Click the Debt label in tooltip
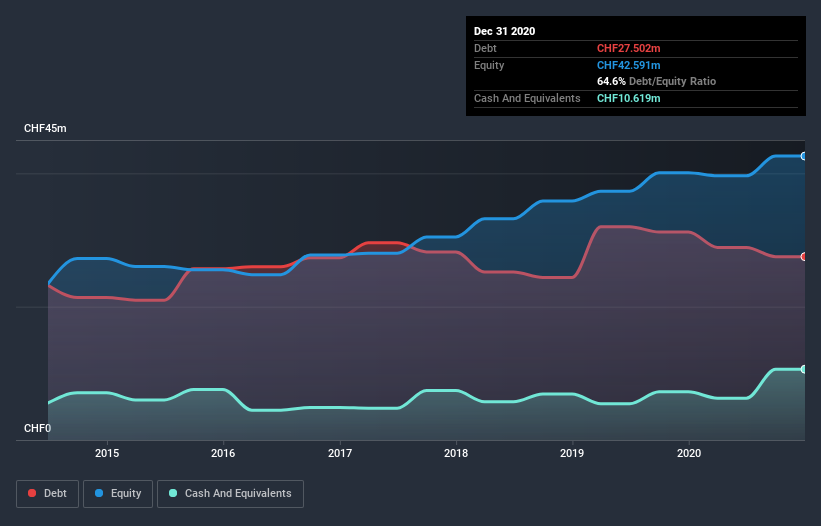Screen dimensions: 821x526 (x=485, y=49)
